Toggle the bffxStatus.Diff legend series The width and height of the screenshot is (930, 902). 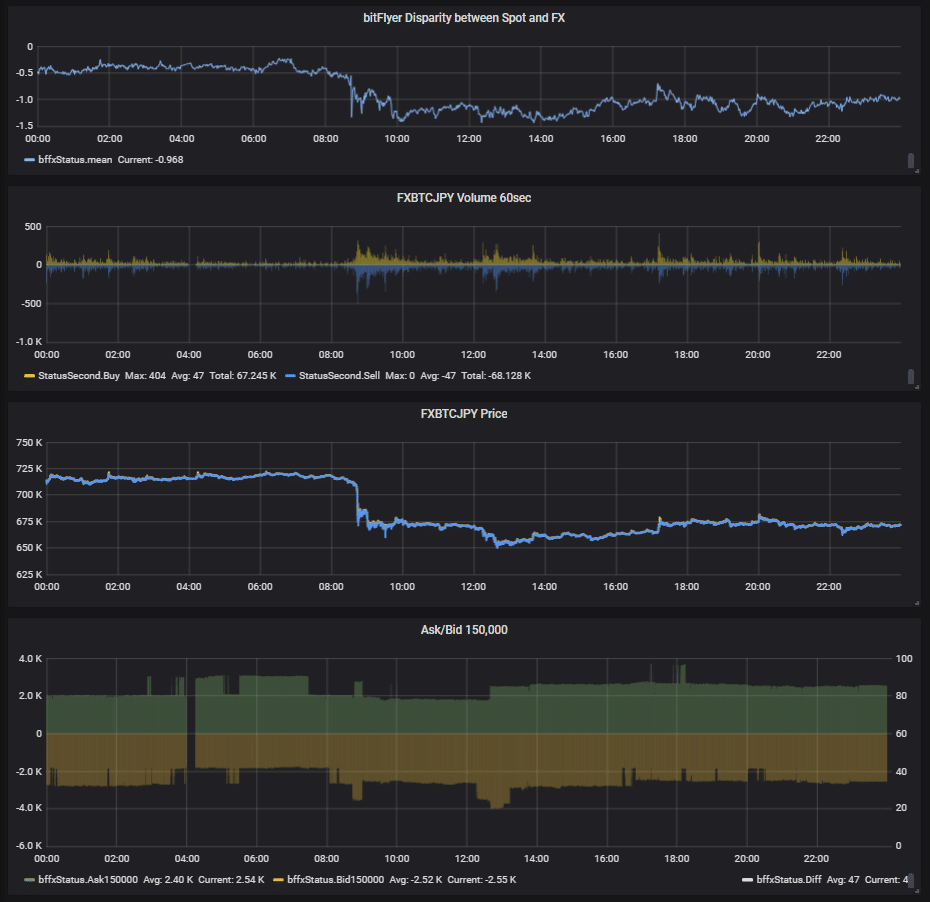789,879
